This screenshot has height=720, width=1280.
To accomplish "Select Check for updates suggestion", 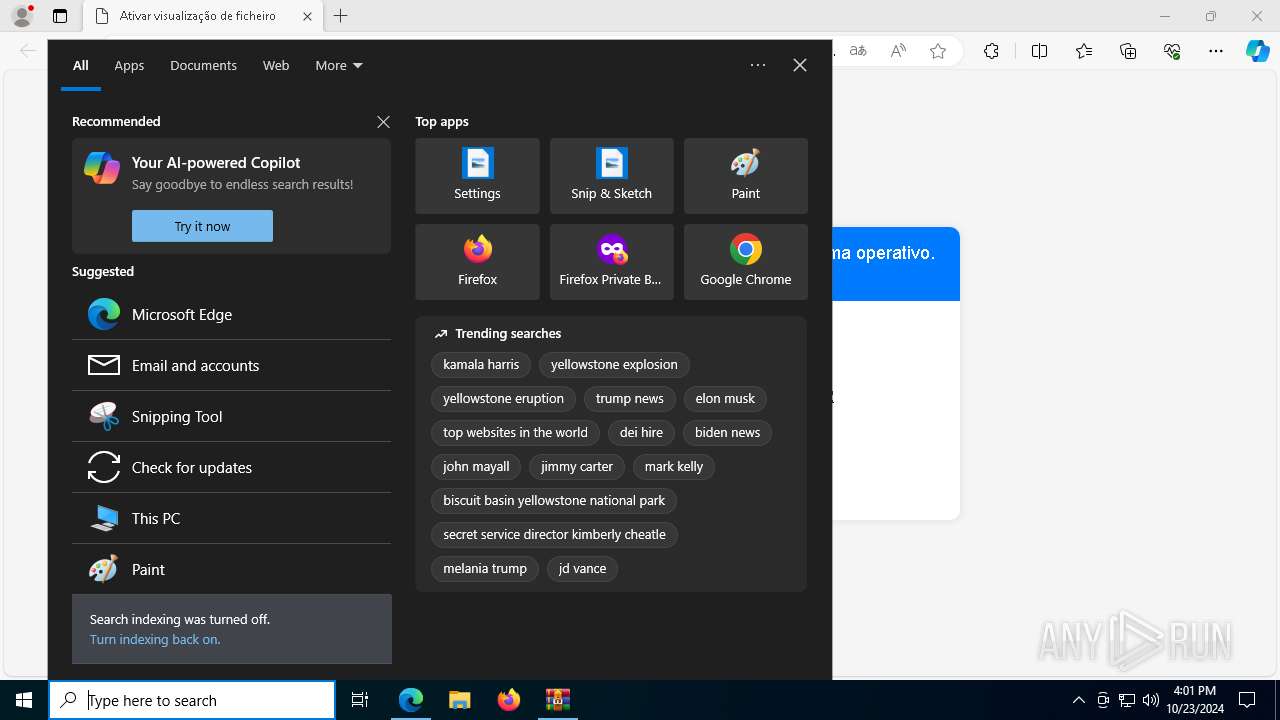I will tap(231, 467).
